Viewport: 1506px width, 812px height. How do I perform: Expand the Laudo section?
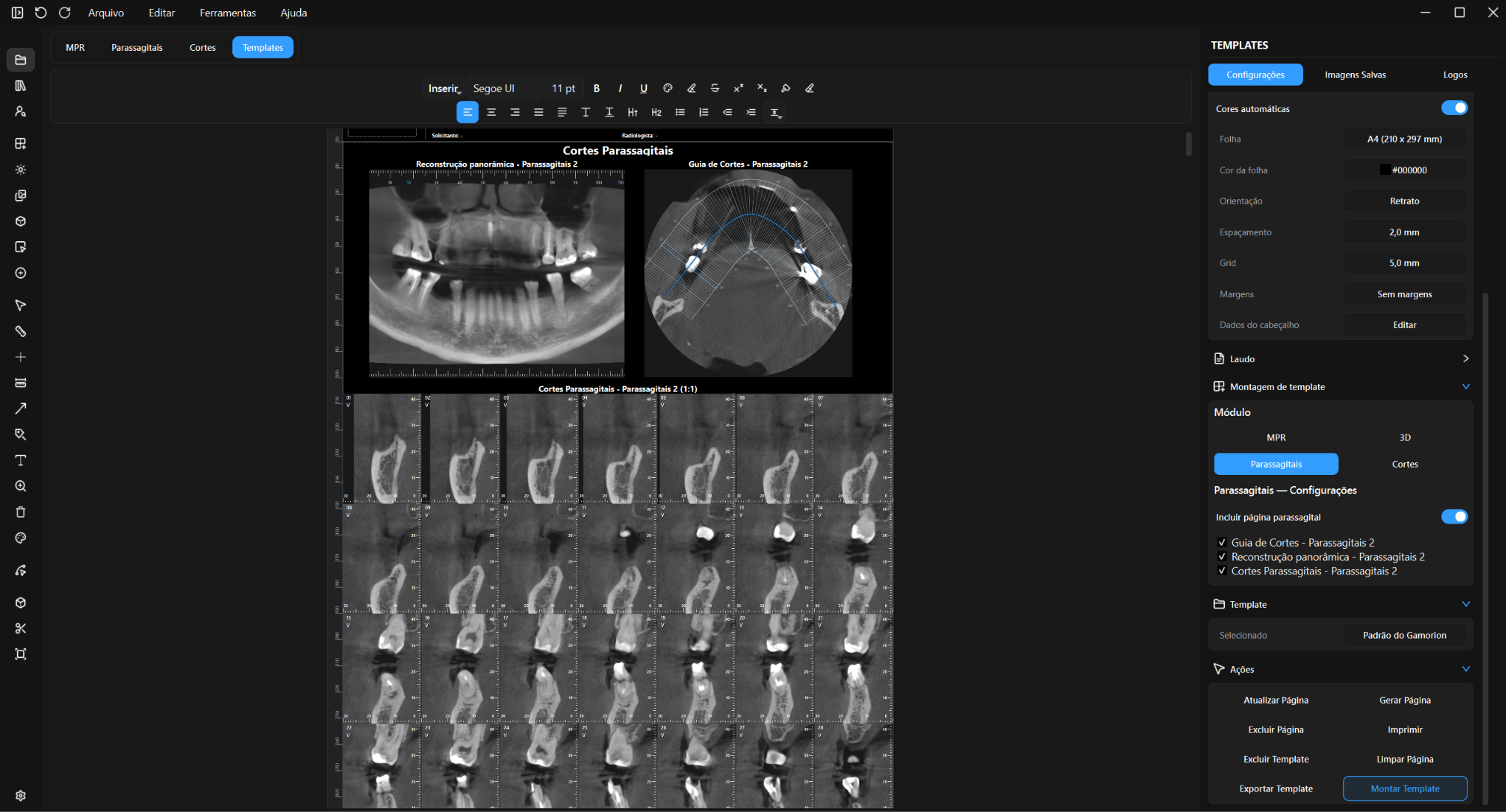tap(1341, 359)
